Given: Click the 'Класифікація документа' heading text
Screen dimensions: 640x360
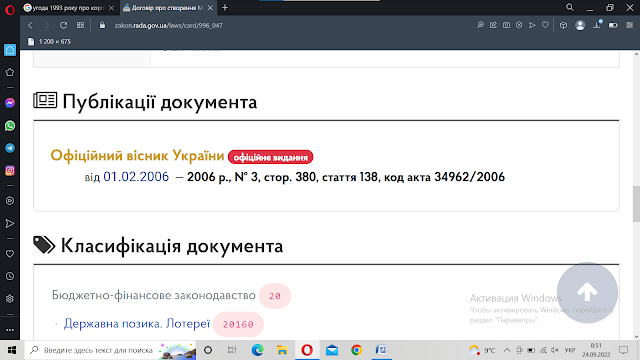Looking at the screenshot, I should [172, 246].
